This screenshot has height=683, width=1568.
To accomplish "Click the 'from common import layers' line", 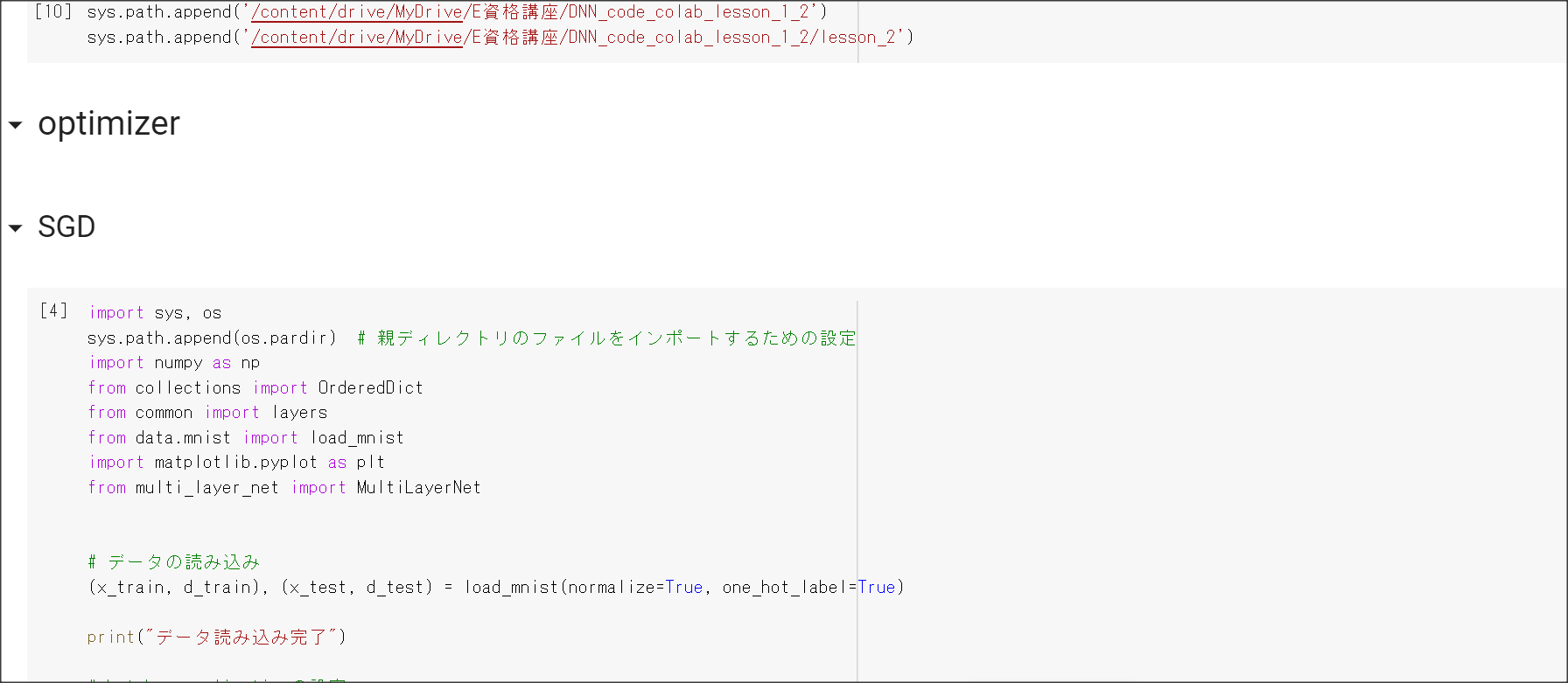I will 207,413.
